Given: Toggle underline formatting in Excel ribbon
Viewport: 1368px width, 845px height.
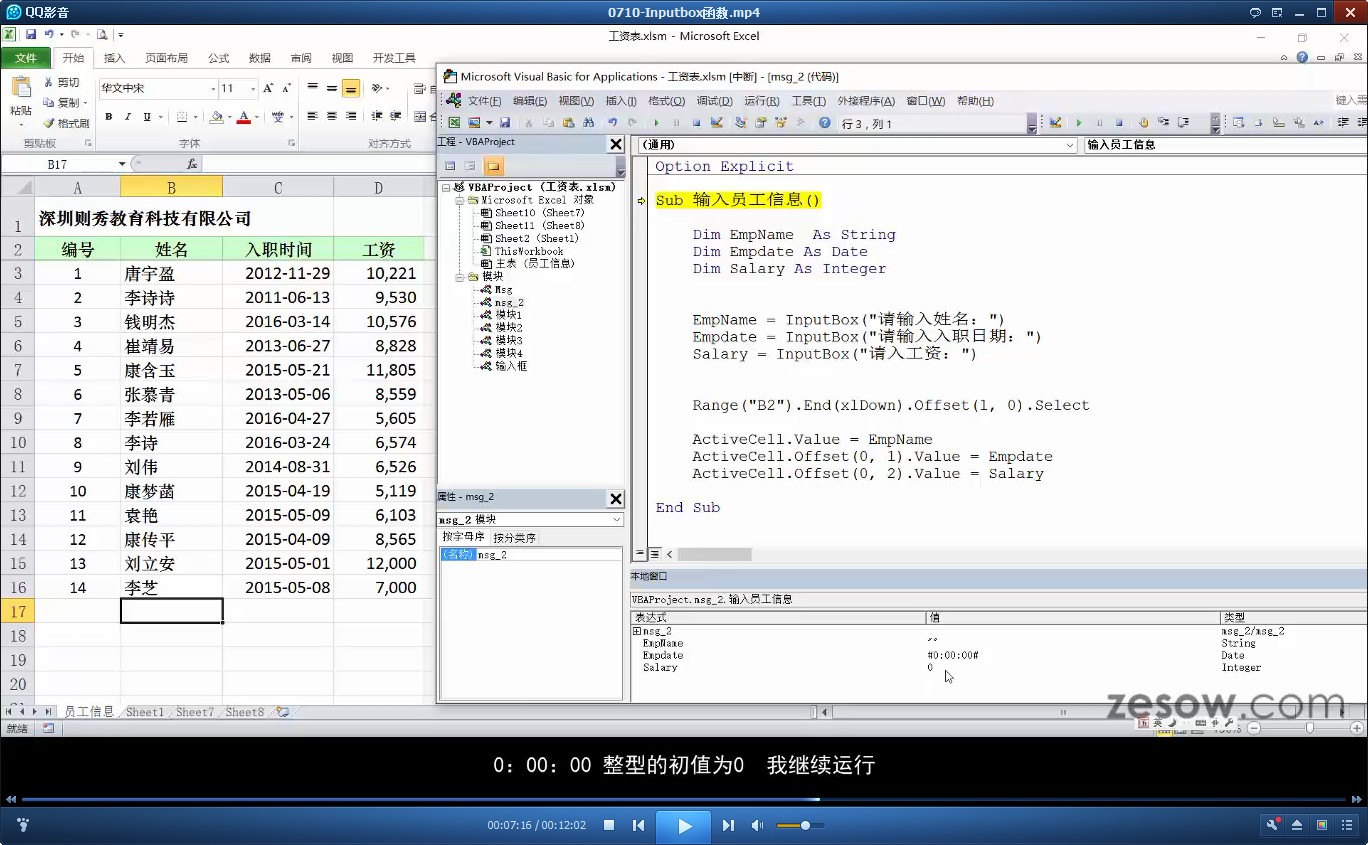Looking at the screenshot, I should [147, 117].
